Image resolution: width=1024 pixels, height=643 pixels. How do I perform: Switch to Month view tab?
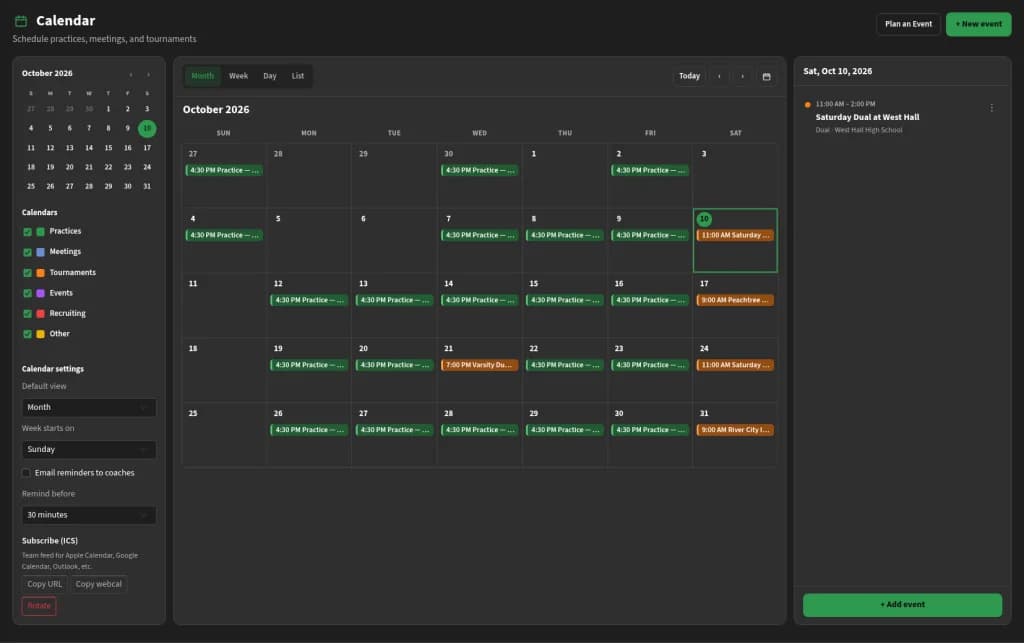click(202, 76)
